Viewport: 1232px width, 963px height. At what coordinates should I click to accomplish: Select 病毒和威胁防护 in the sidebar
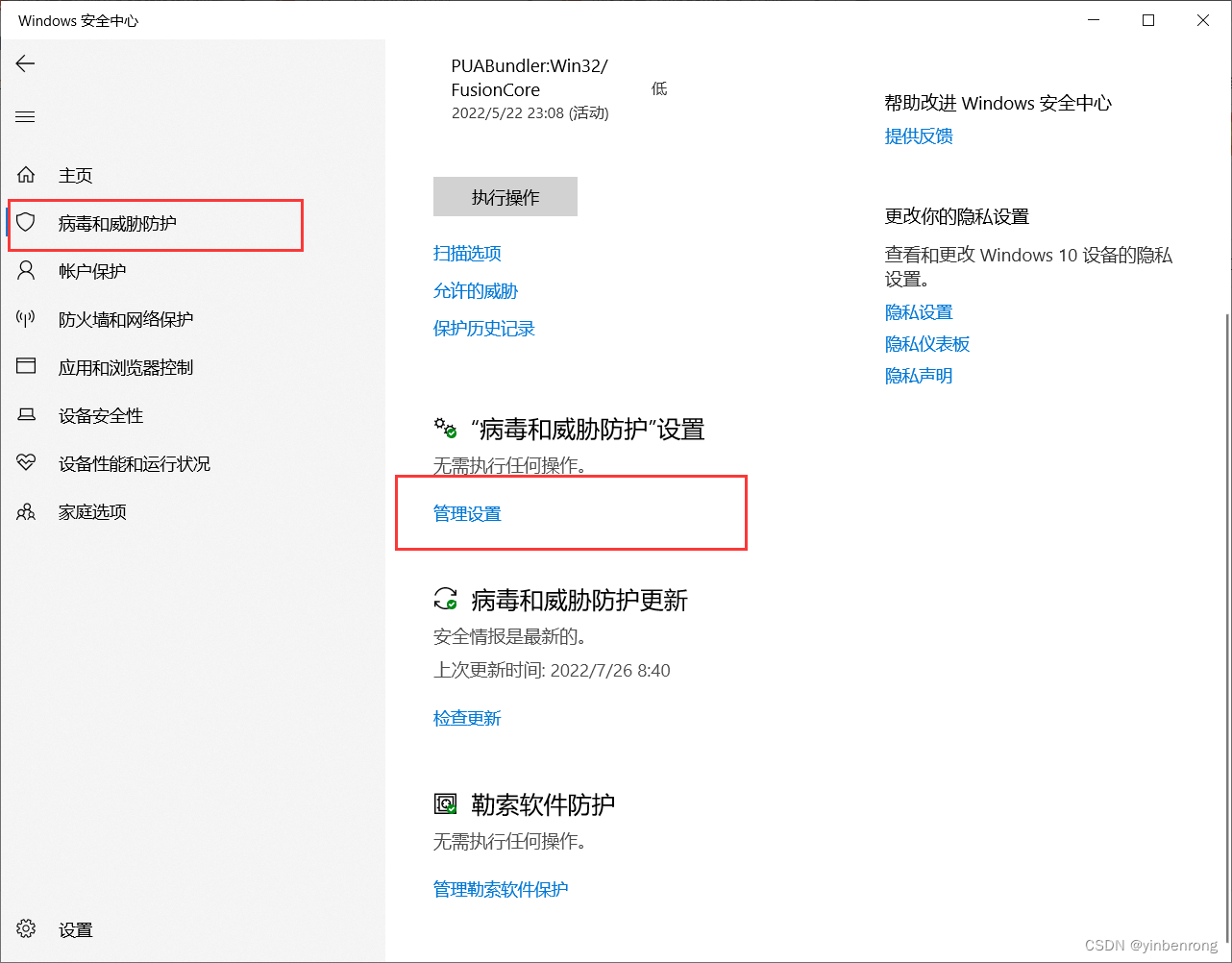tap(117, 223)
